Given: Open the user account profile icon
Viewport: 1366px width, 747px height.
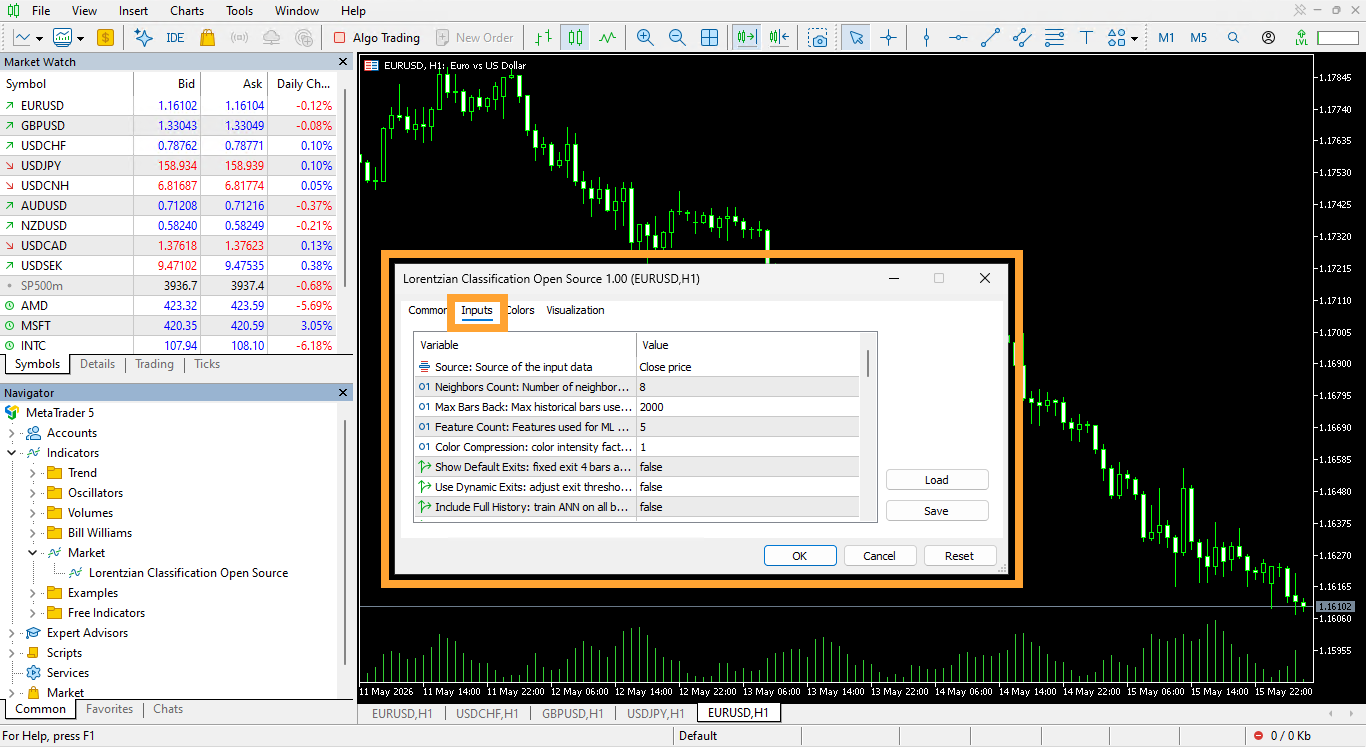Looking at the screenshot, I should click(1268, 38).
